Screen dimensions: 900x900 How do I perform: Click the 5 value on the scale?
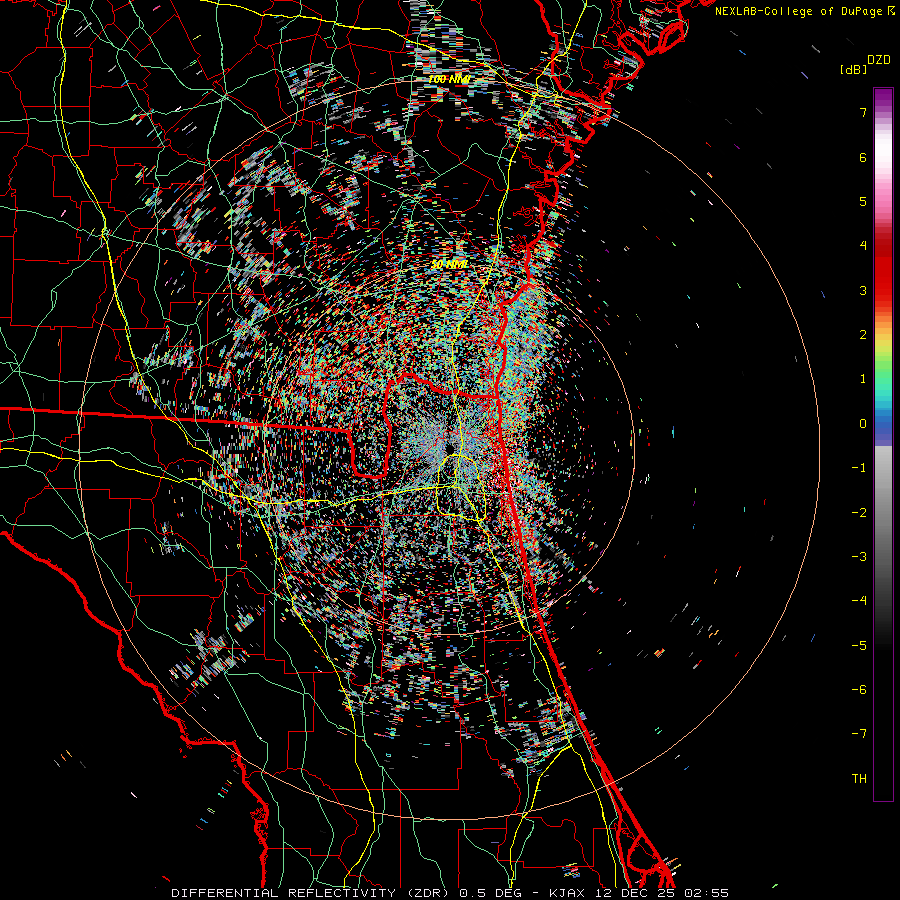point(863,201)
